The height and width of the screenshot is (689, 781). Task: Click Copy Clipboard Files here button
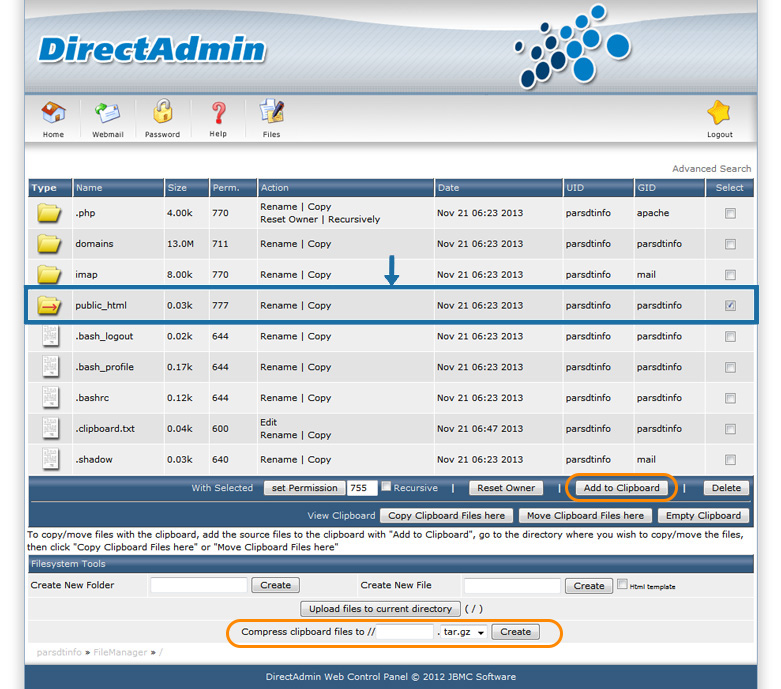coord(446,516)
